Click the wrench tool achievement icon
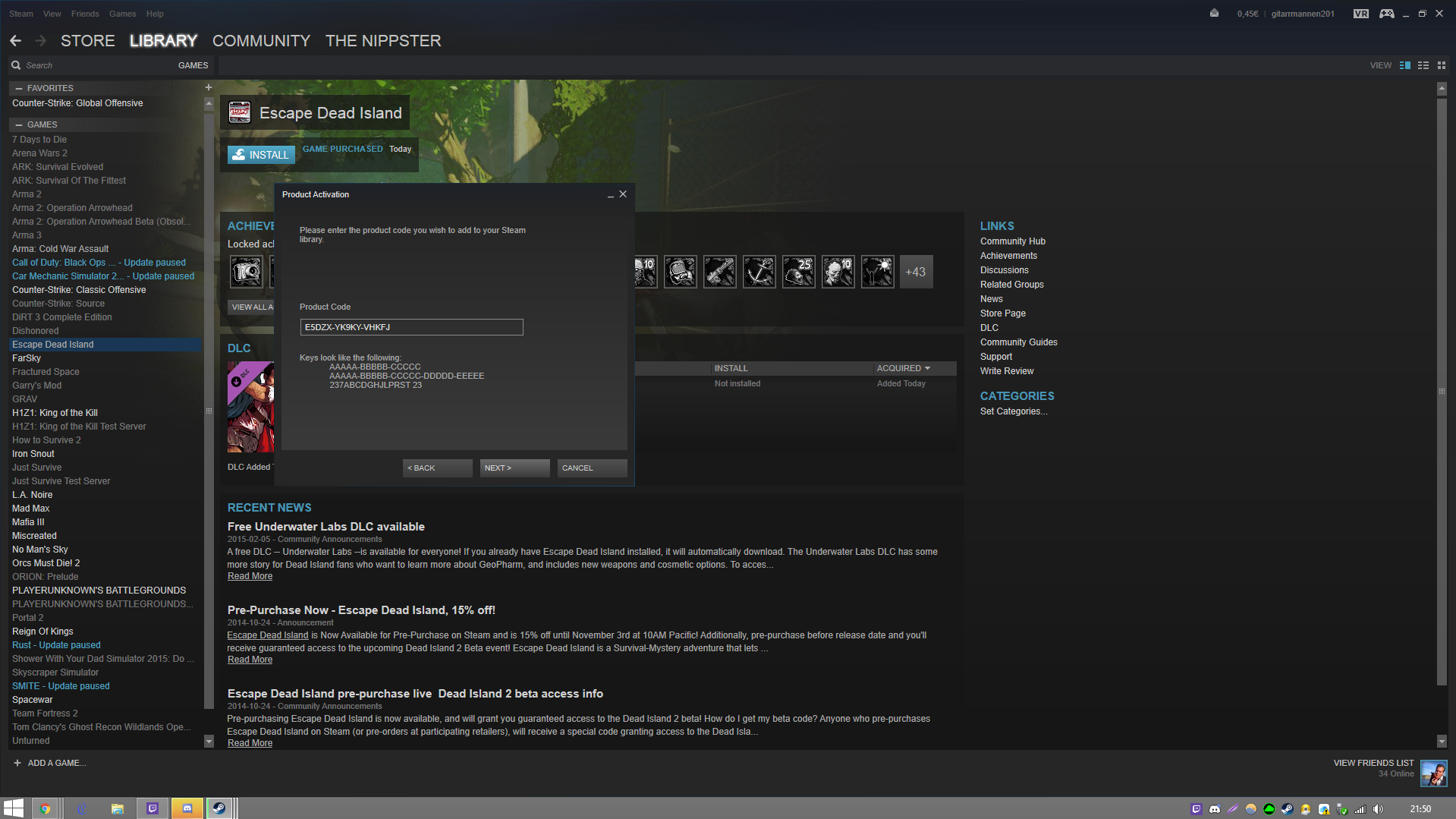This screenshot has height=819, width=1456. (x=720, y=272)
